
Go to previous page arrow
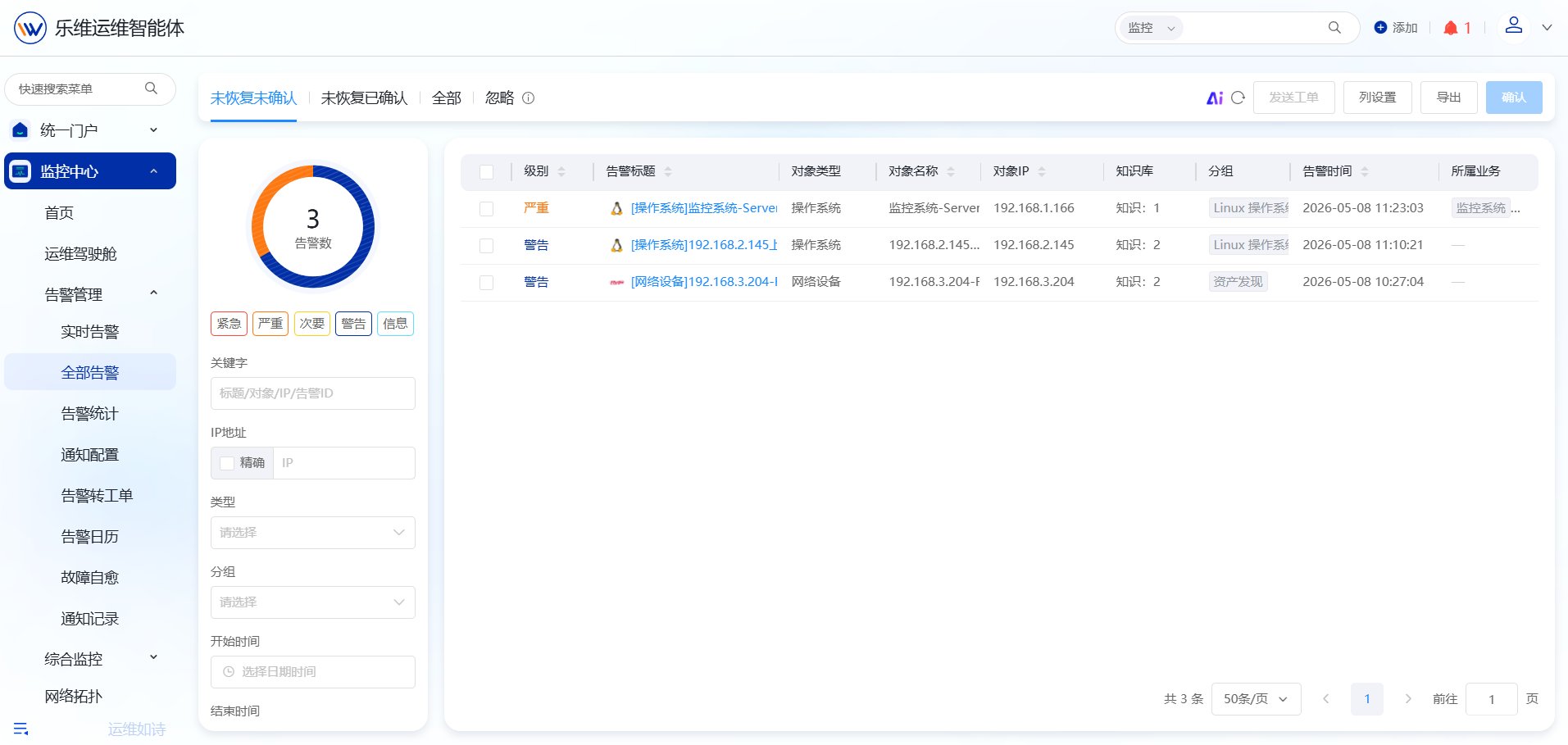point(1325,699)
